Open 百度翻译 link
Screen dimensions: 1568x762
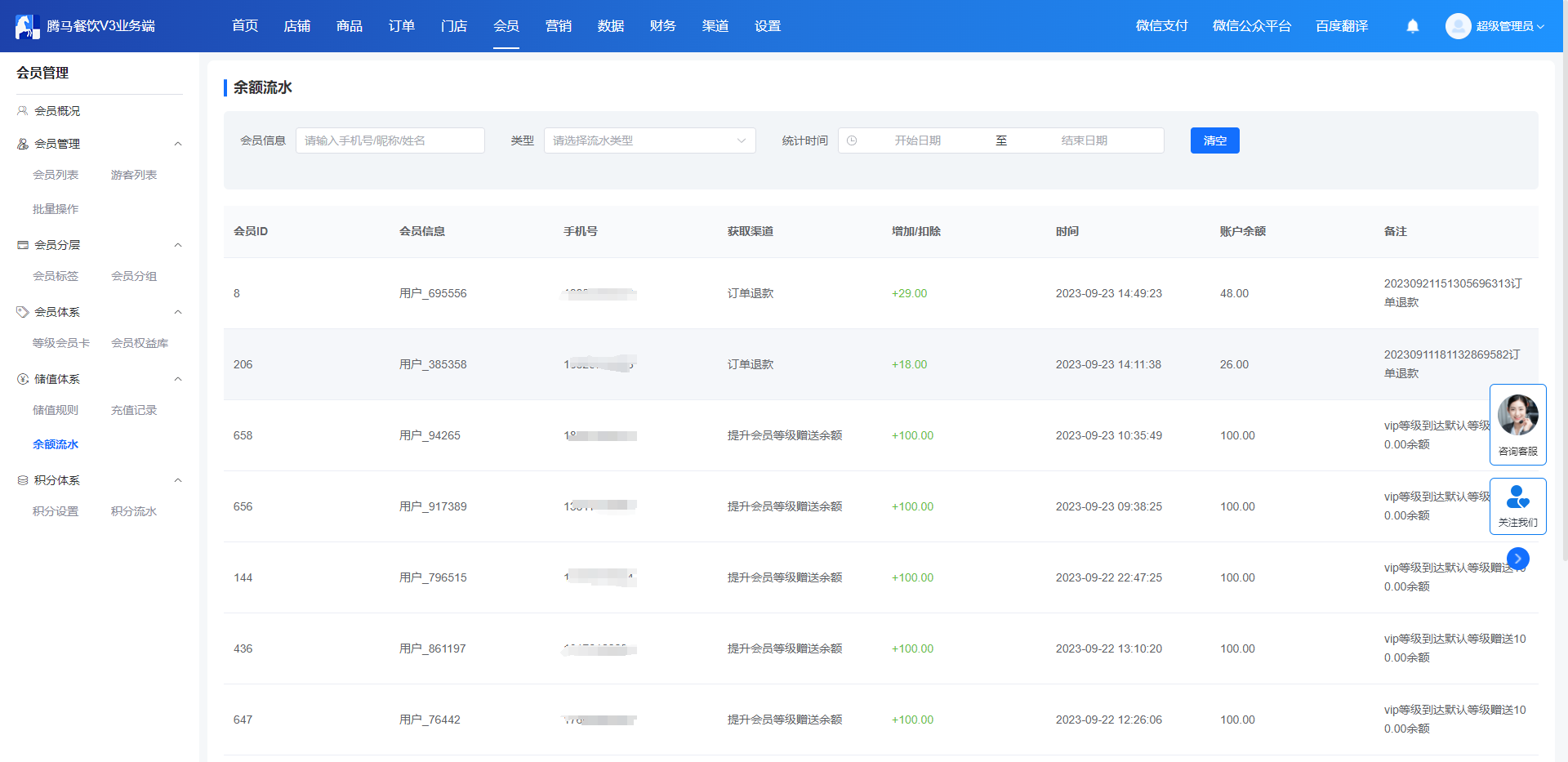pos(1342,26)
